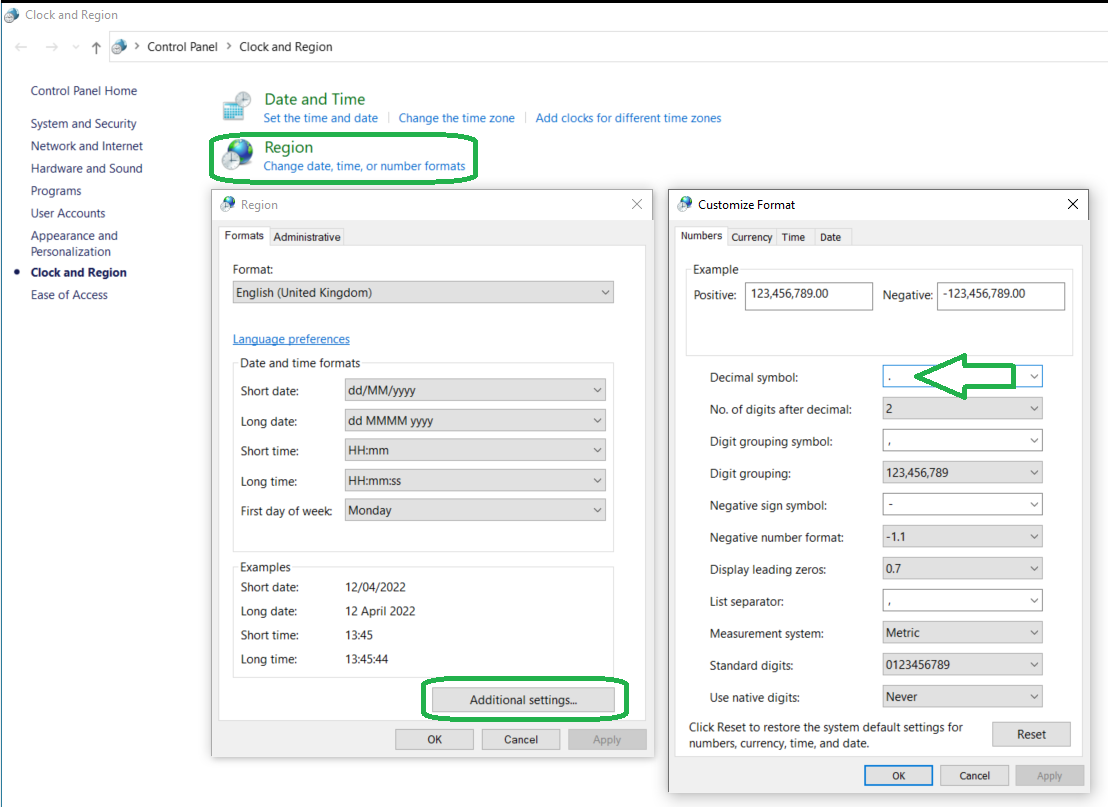1108x807 pixels.
Task: Expand the Short time format dropdown
Action: point(475,450)
